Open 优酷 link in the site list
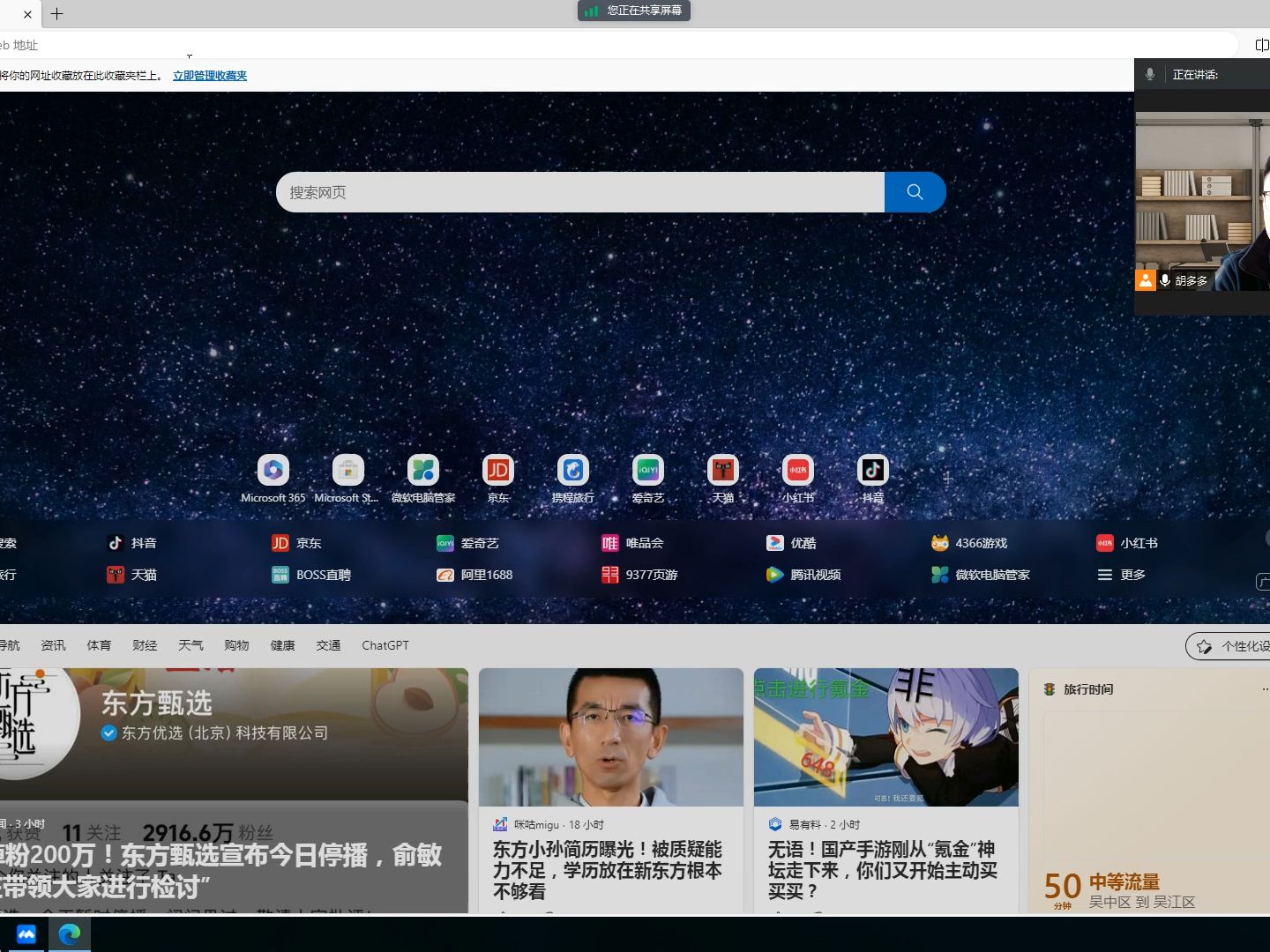 click(791, 543)
